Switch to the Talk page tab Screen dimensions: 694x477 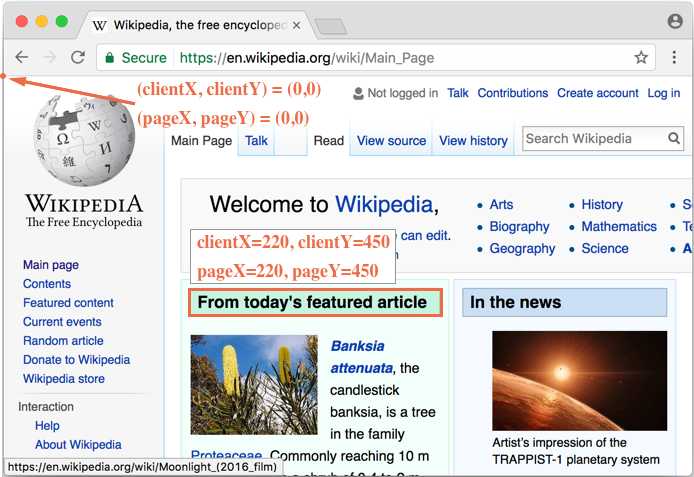pyautogui.click(x=256, y=141)
